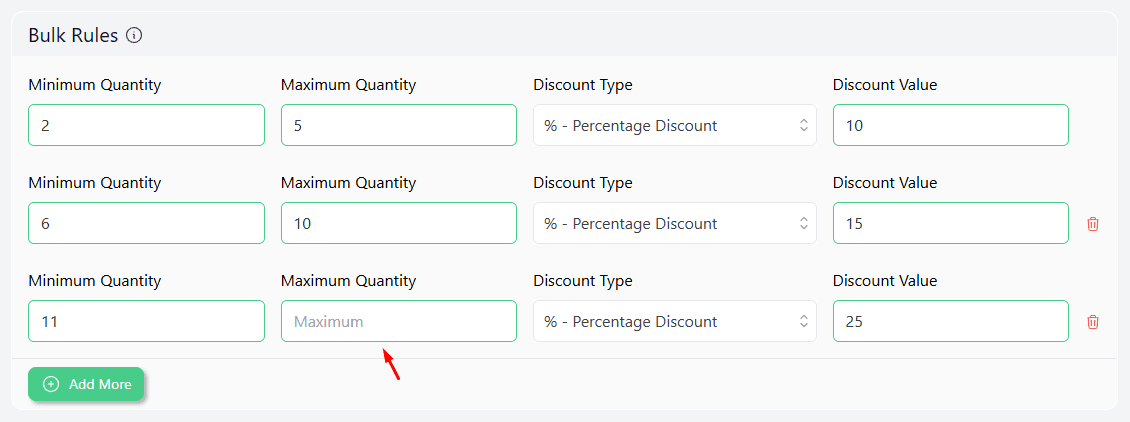This screenshot has height=422, width=1130.
Task: Click Maximum Quantity field containing 10
Action: click(x=398, y=223)
